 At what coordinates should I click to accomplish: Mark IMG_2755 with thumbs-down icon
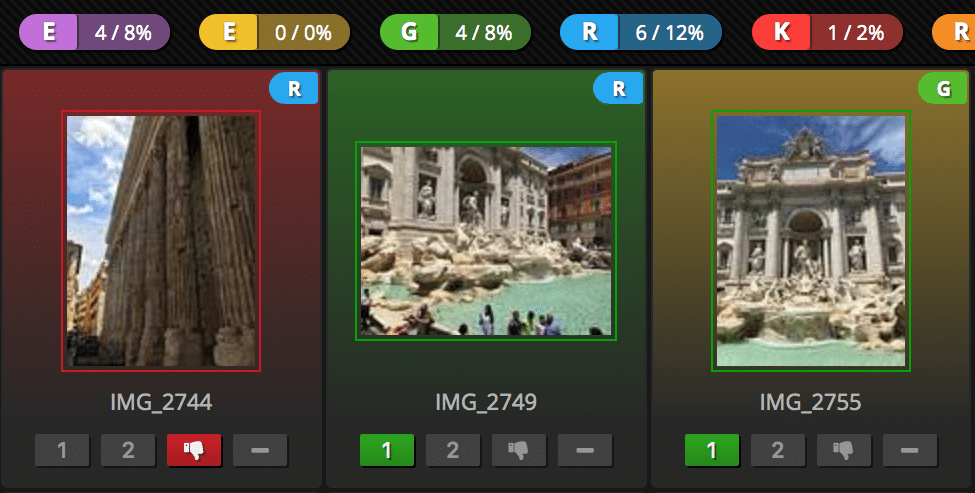844,449
